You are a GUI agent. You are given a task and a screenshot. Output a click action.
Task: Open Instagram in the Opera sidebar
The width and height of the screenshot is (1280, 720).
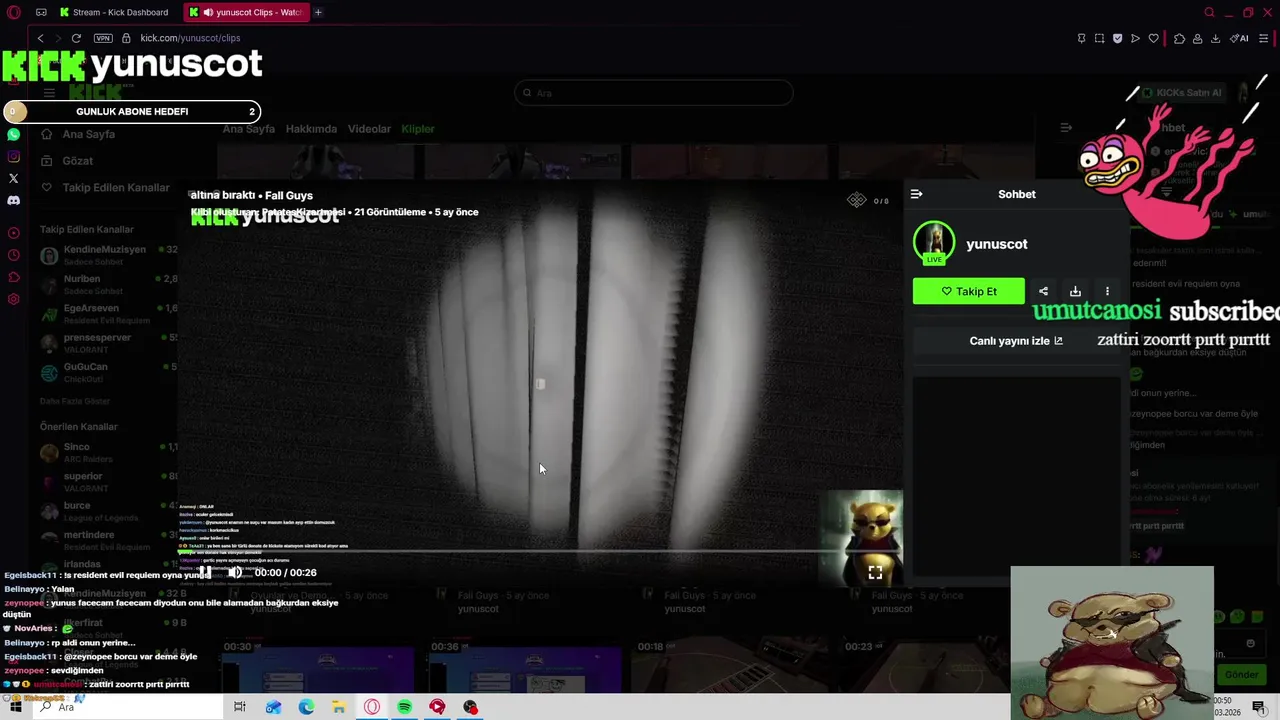13,156
